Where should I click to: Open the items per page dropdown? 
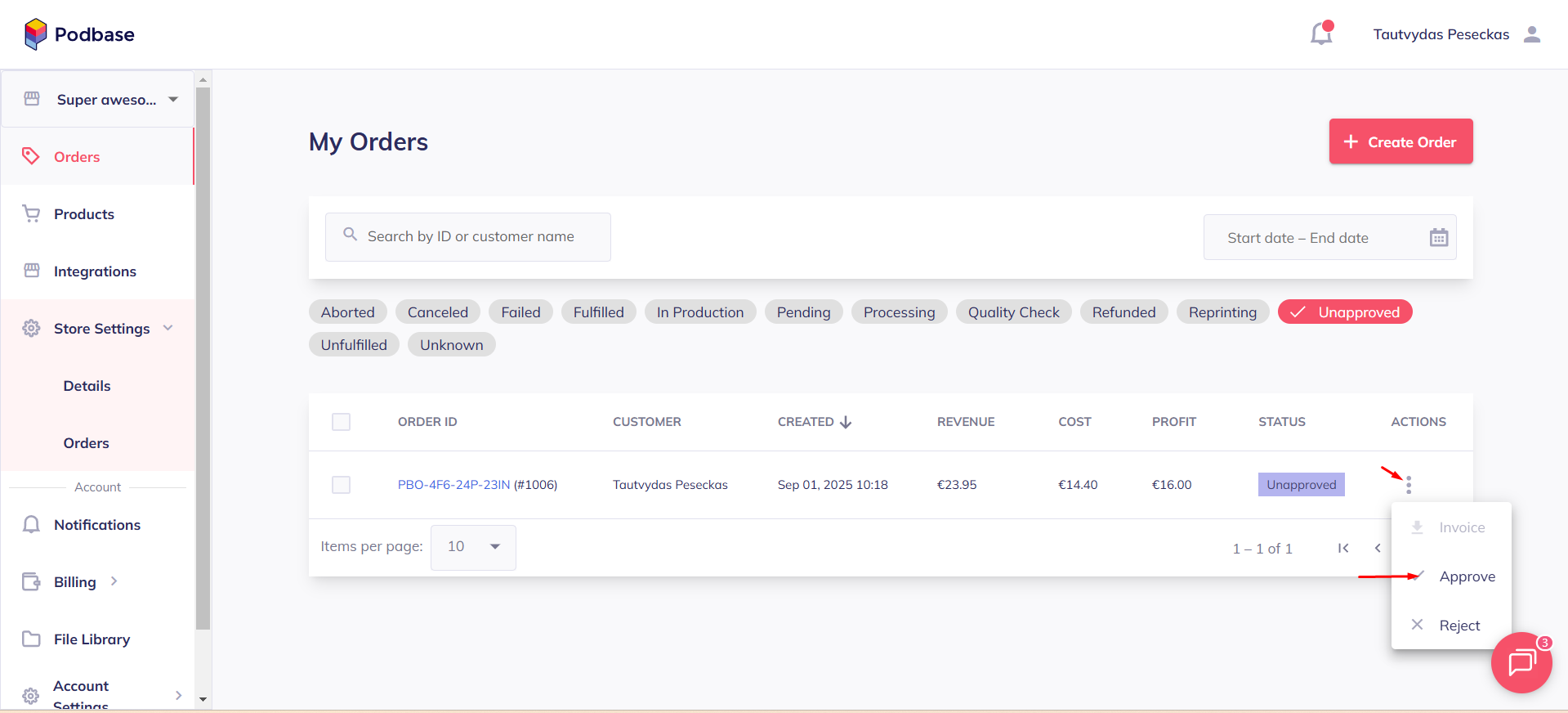pyautogui.click(x=473, y=547)
